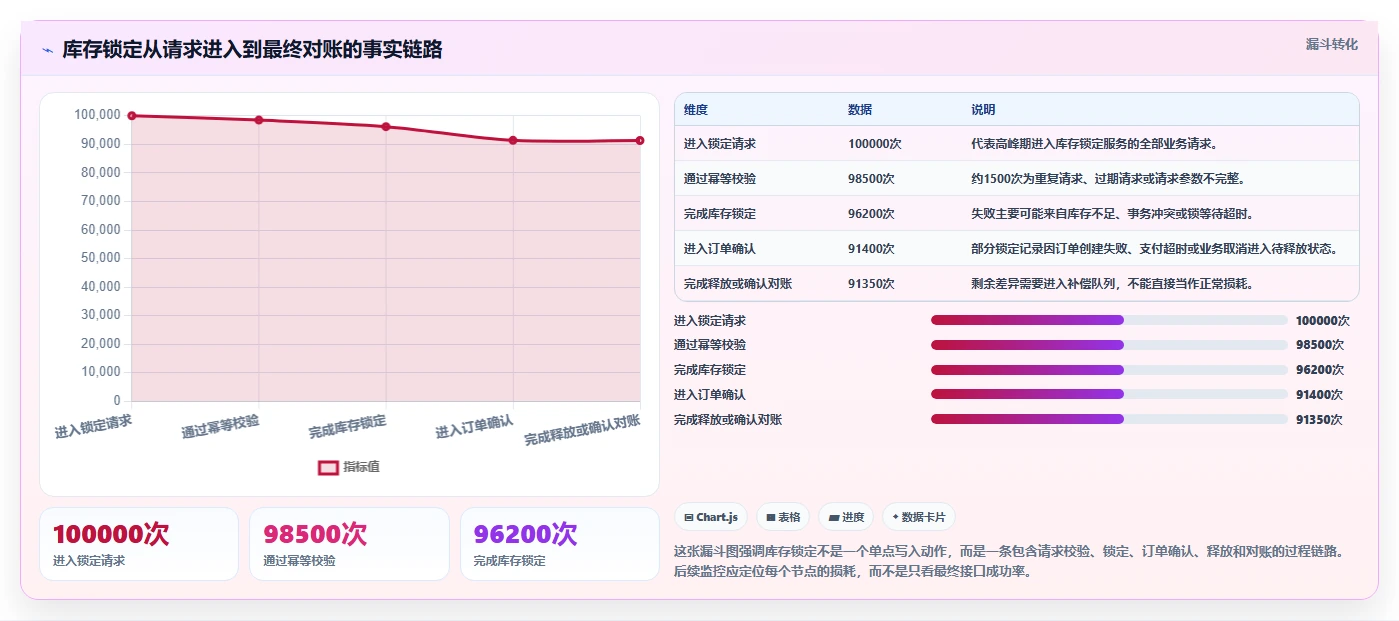Click the x-axis label 通过幂等校验
The image size is (1399, 621).
click(x=220, y=427)
